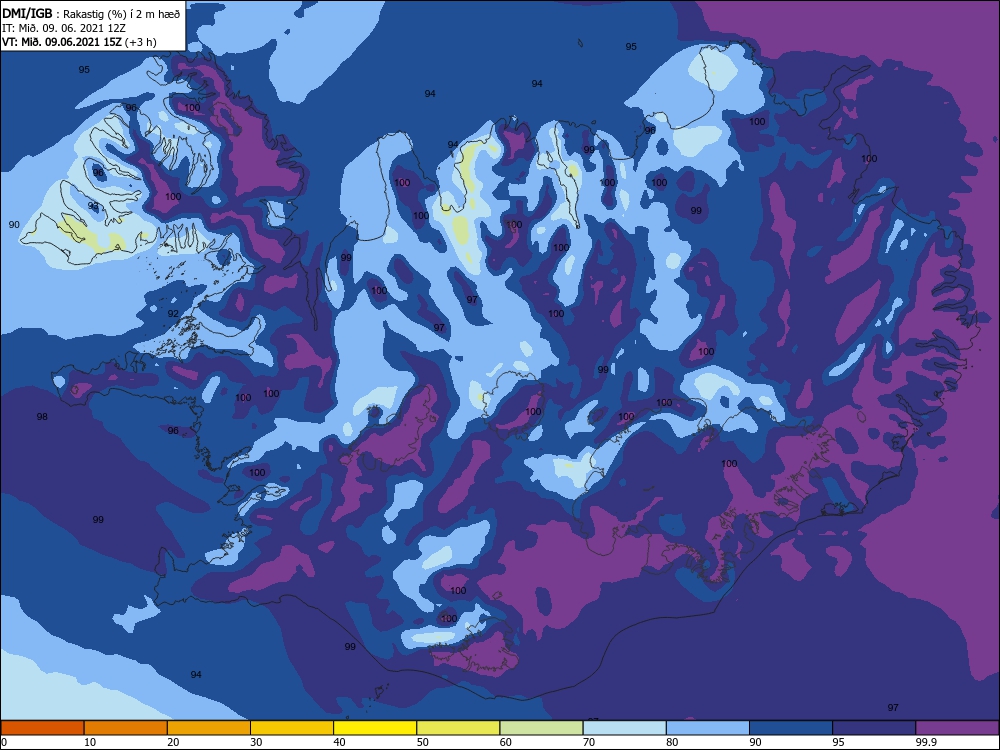Choose the amber 30–40 legend swatch
1000x750 pixels.
coord(292,728)
